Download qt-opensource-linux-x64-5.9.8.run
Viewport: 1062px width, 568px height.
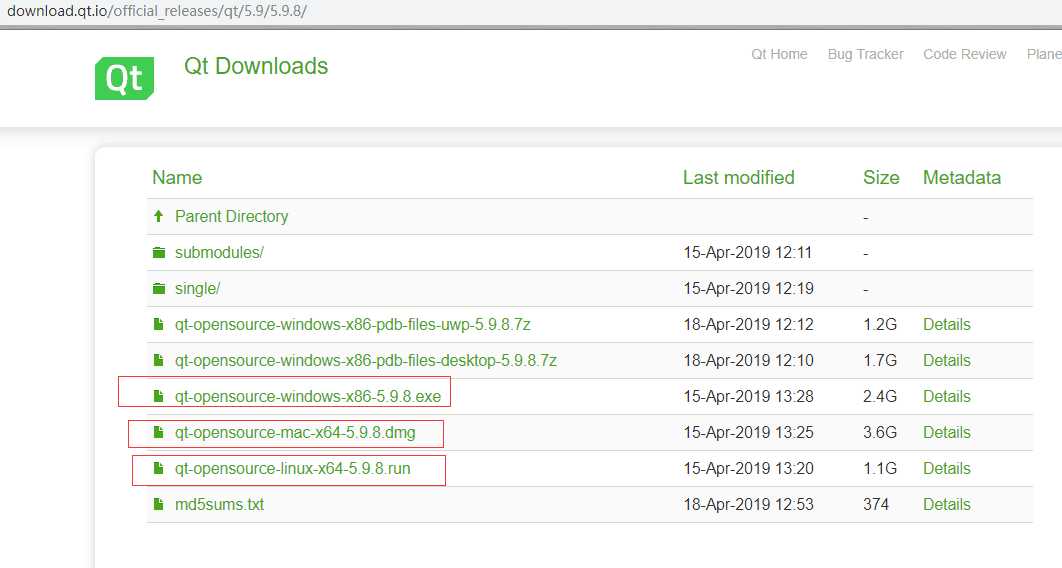(293, 468)
